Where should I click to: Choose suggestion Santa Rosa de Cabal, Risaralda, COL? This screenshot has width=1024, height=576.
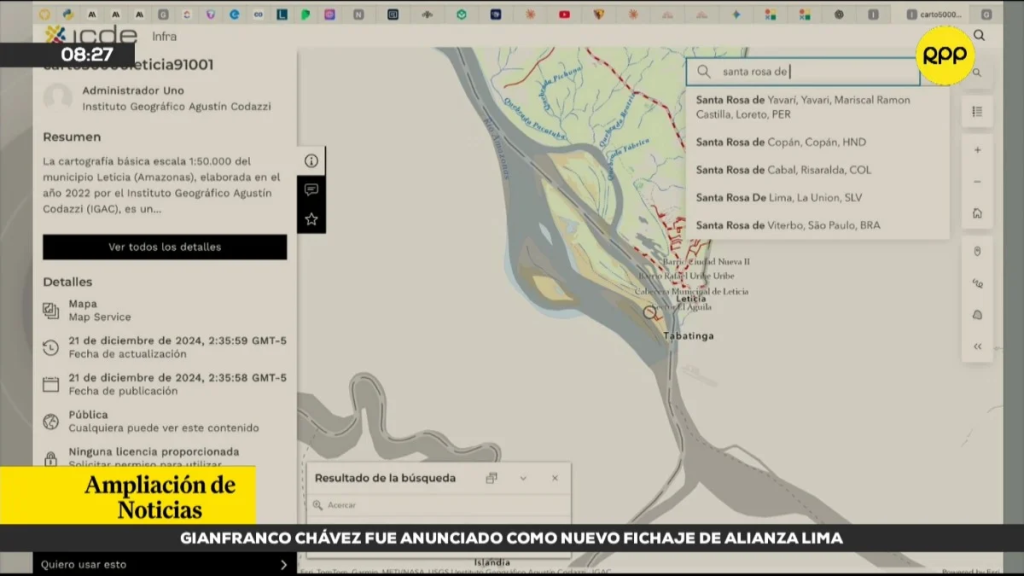click(x=817, y=170)
